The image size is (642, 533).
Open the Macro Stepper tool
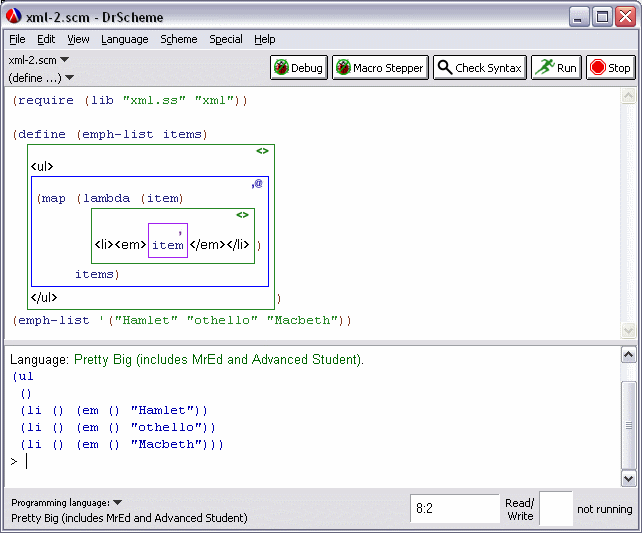[380, 68]
